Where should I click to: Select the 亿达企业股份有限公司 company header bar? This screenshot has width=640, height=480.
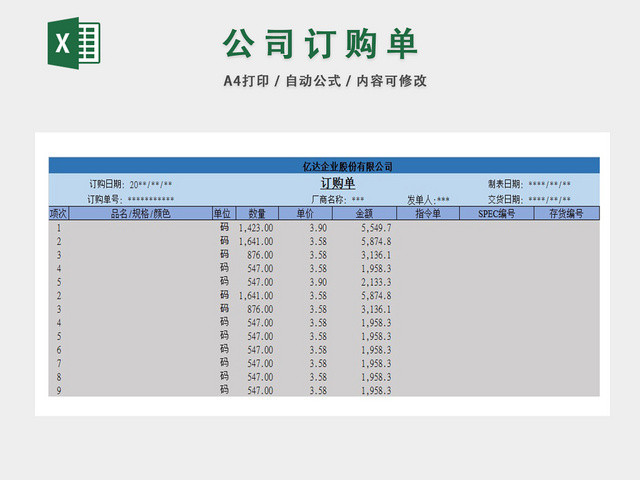pyautogui.click(x=324, y=166)
